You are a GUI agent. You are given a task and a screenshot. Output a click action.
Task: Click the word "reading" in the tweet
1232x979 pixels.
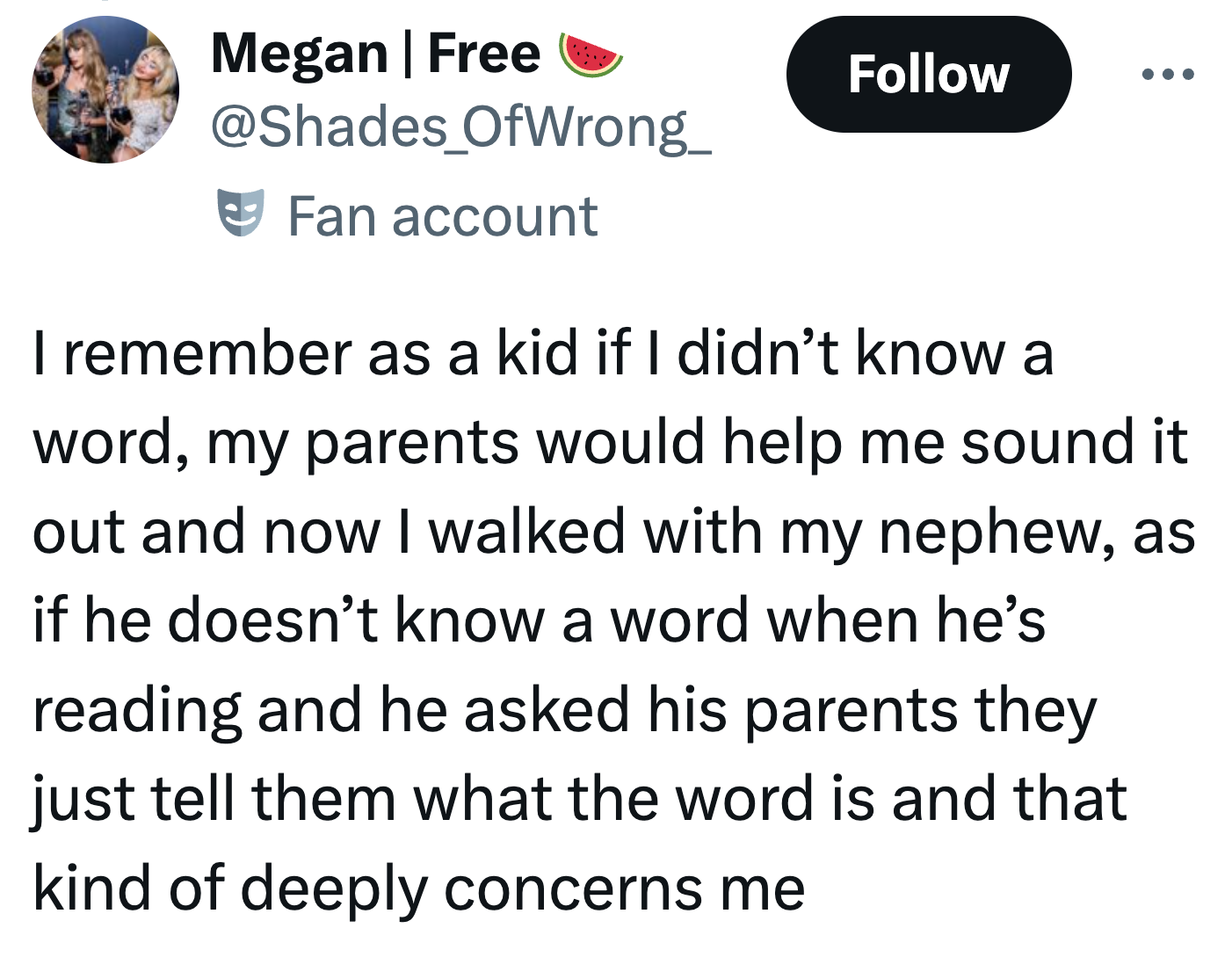tap(136, 712)
